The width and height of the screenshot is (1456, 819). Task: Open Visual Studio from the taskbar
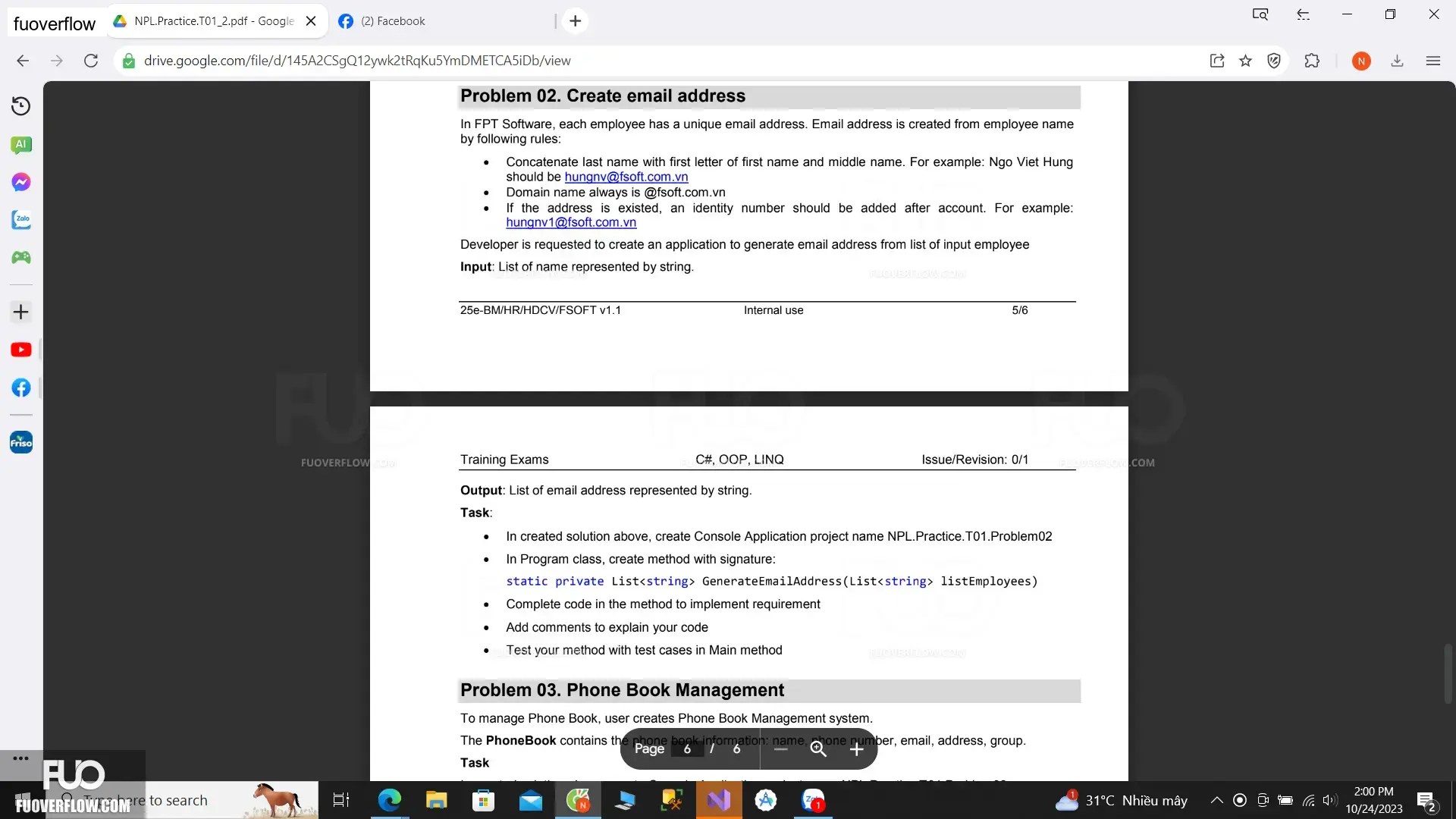(719, 800)
